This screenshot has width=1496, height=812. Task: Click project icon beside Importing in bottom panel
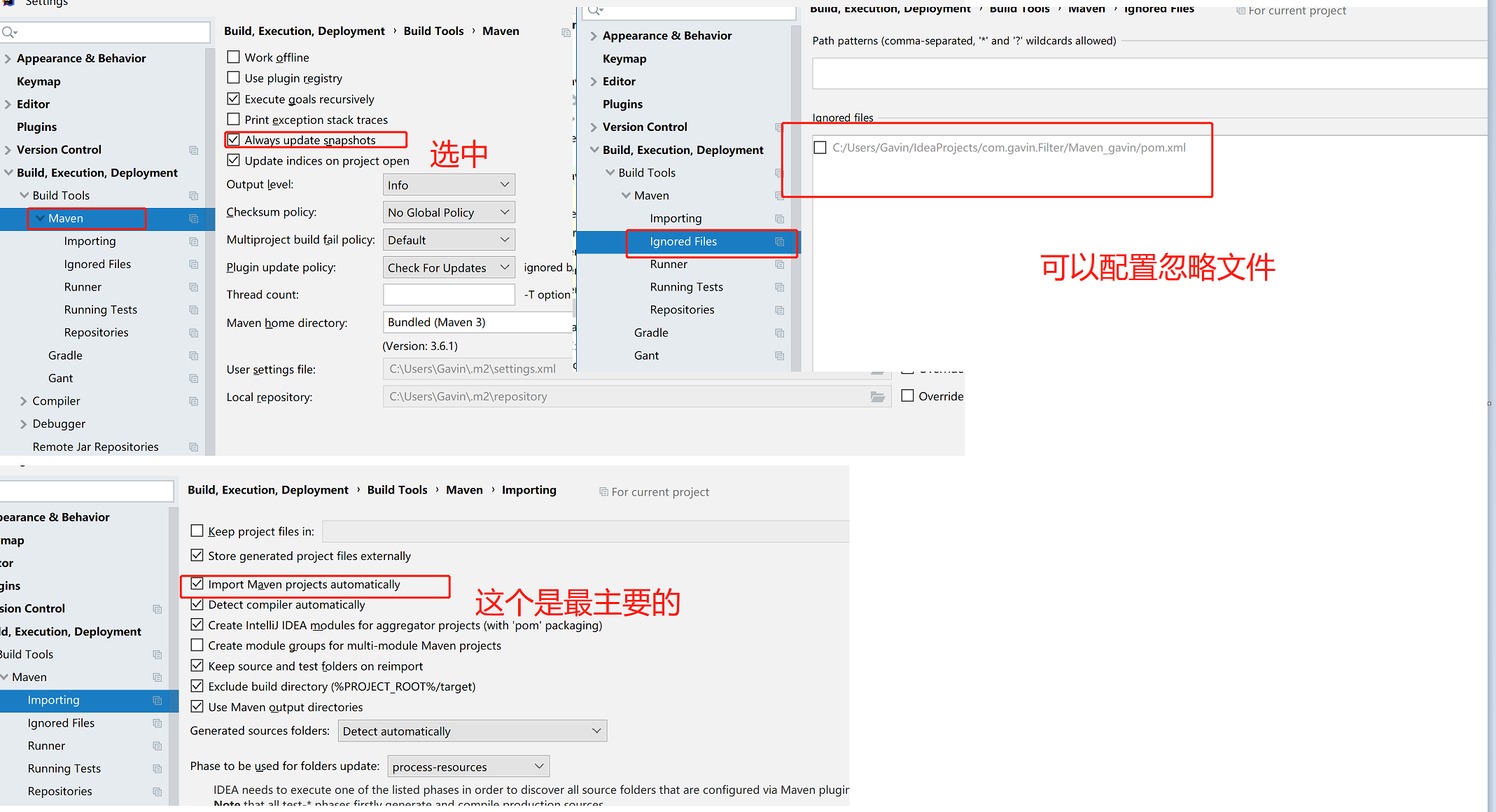click(x=158, y=701)
